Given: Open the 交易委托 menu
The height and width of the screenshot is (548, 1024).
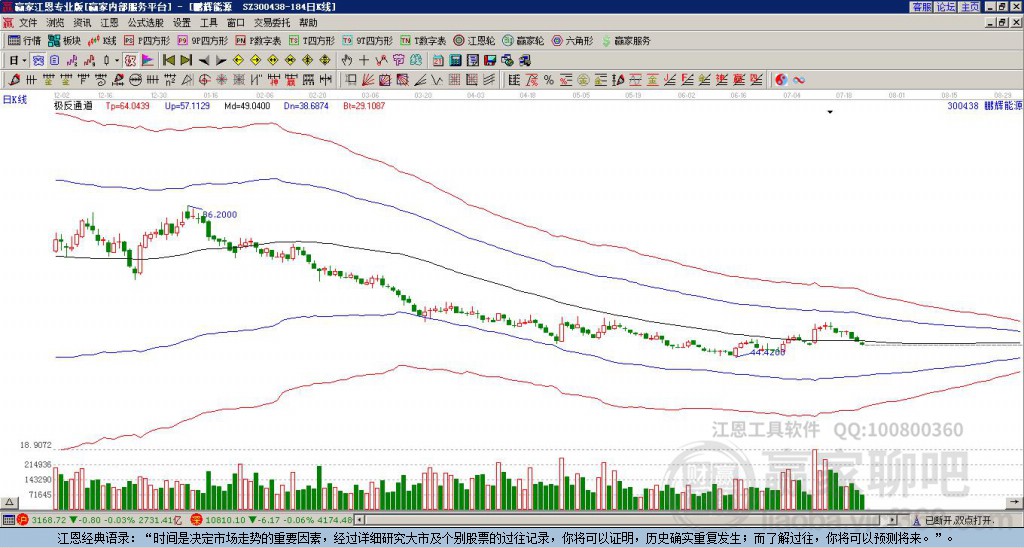Looking at the screenshot, I should 272,23.
